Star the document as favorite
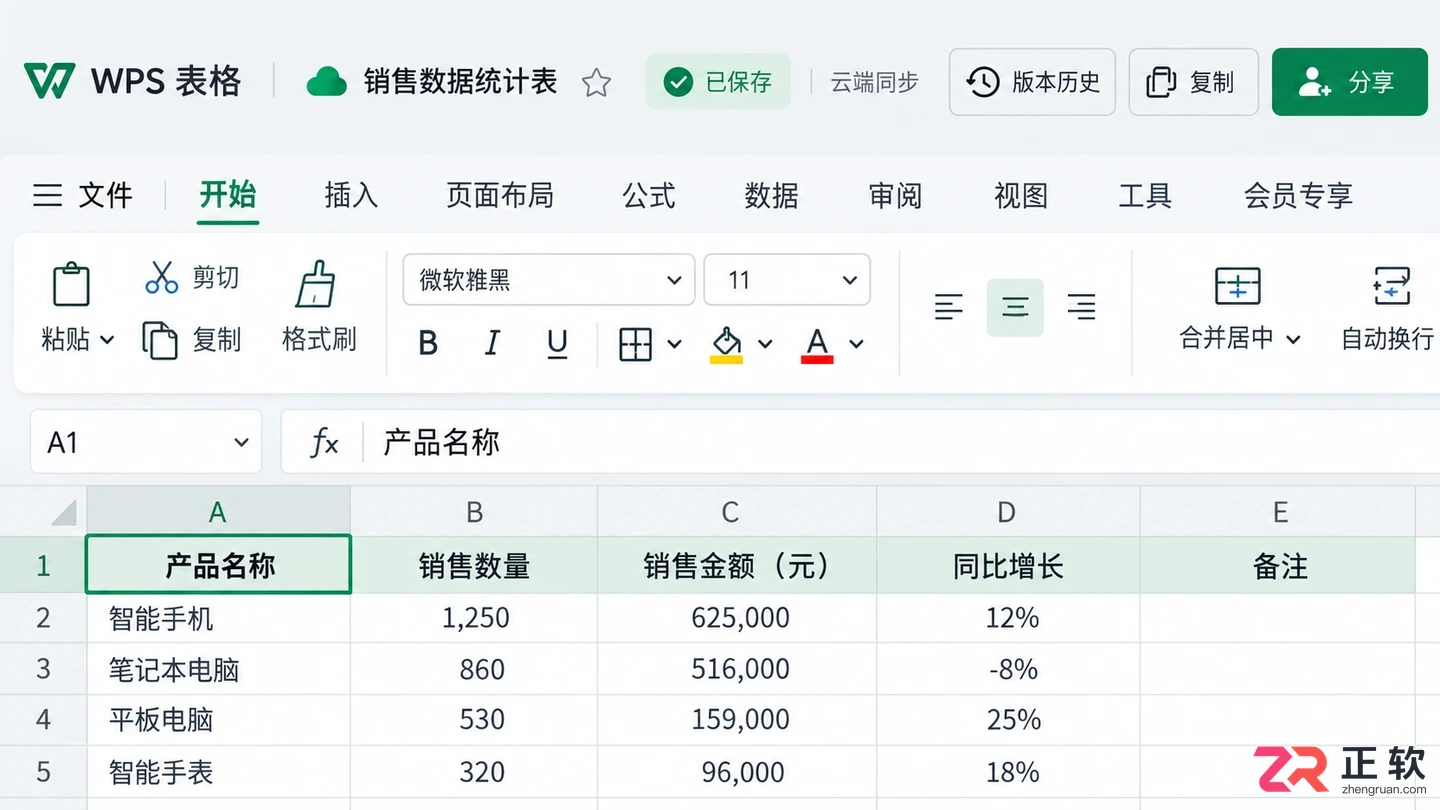Image resolution: width=1440 pixels, height=810 pixels. 596,82
